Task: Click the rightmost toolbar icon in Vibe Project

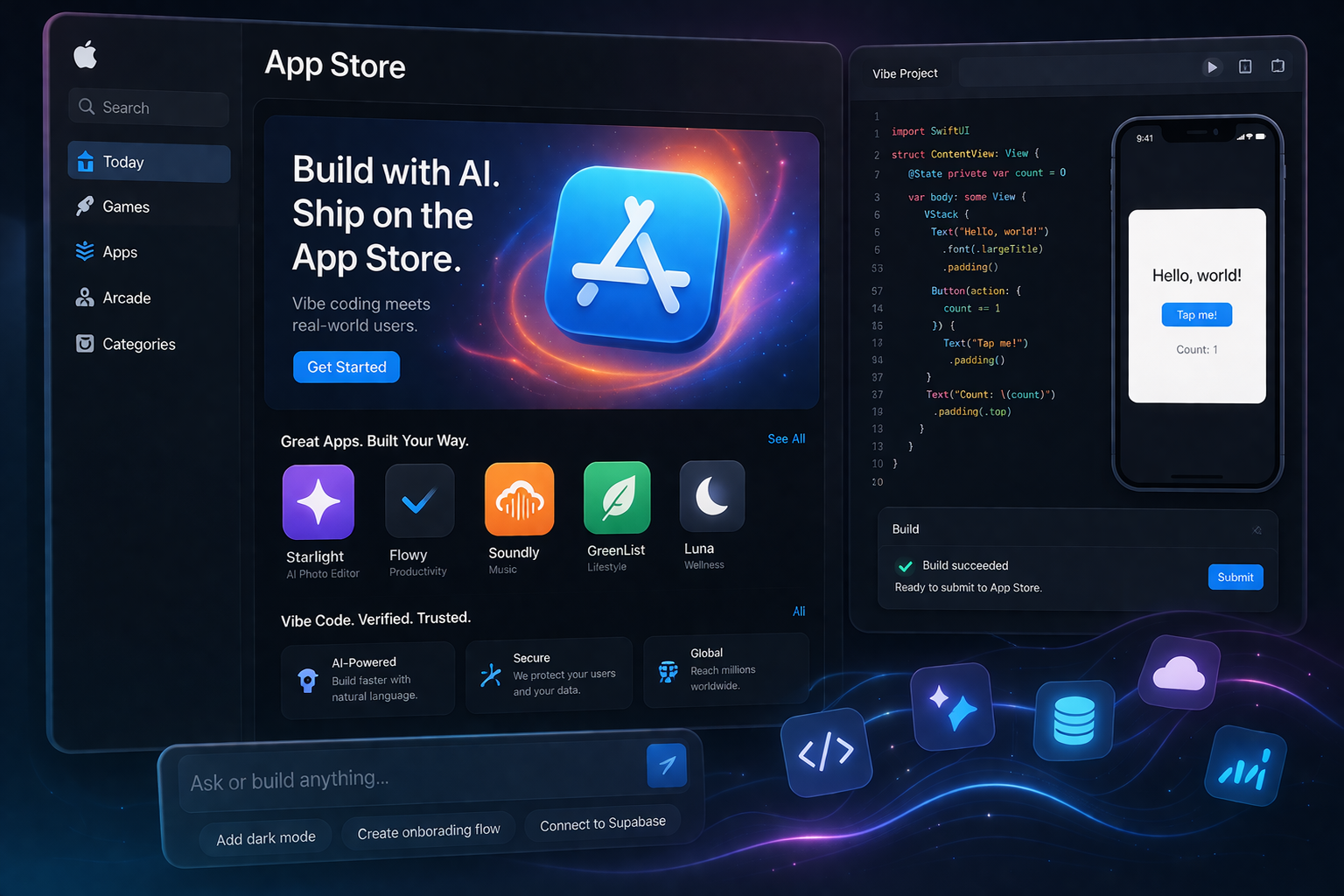Action: click(1277, 66)
